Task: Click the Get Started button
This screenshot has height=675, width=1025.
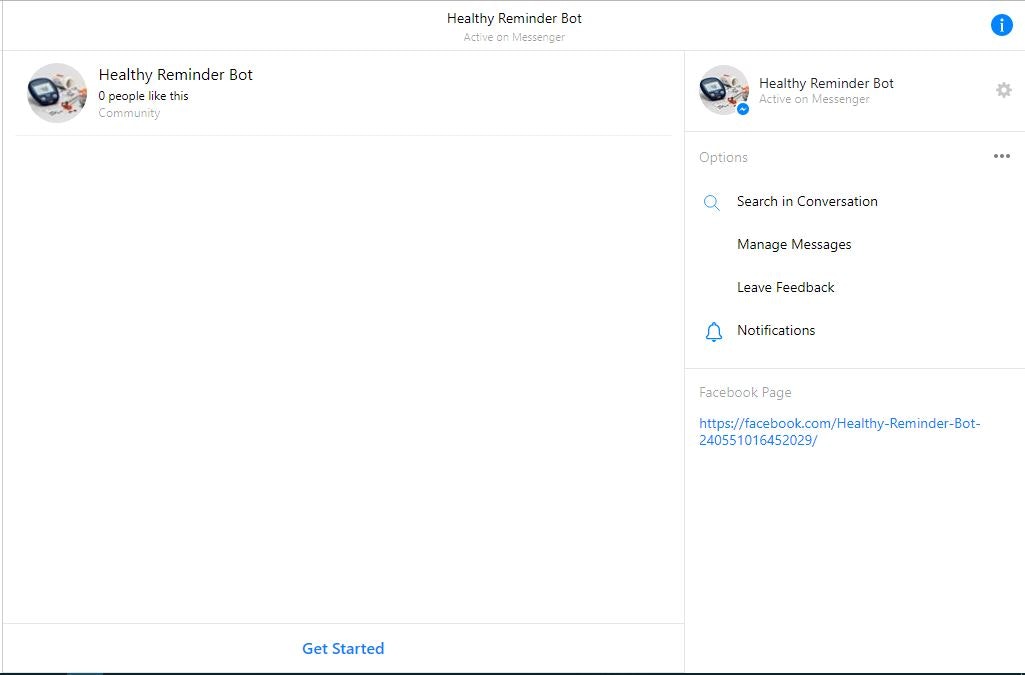Action: coord(343,648)
